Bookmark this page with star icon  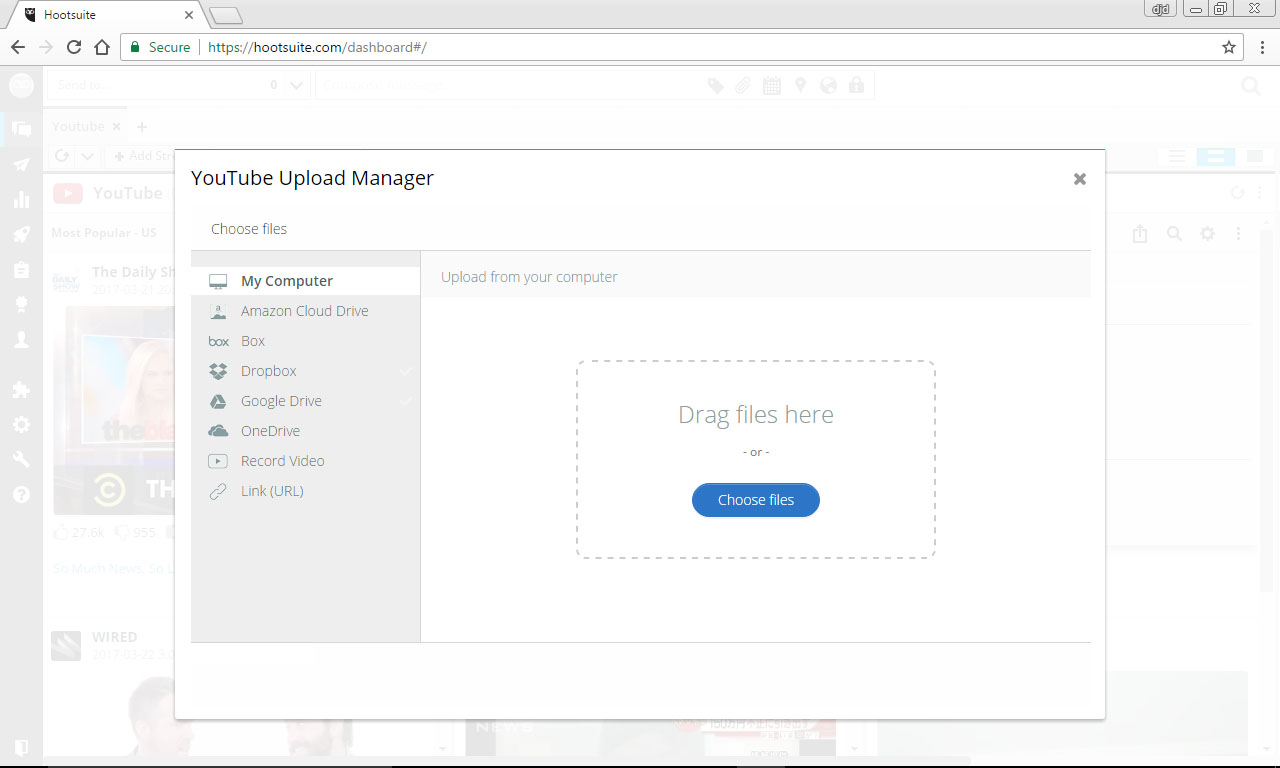tap(1229, 47)
